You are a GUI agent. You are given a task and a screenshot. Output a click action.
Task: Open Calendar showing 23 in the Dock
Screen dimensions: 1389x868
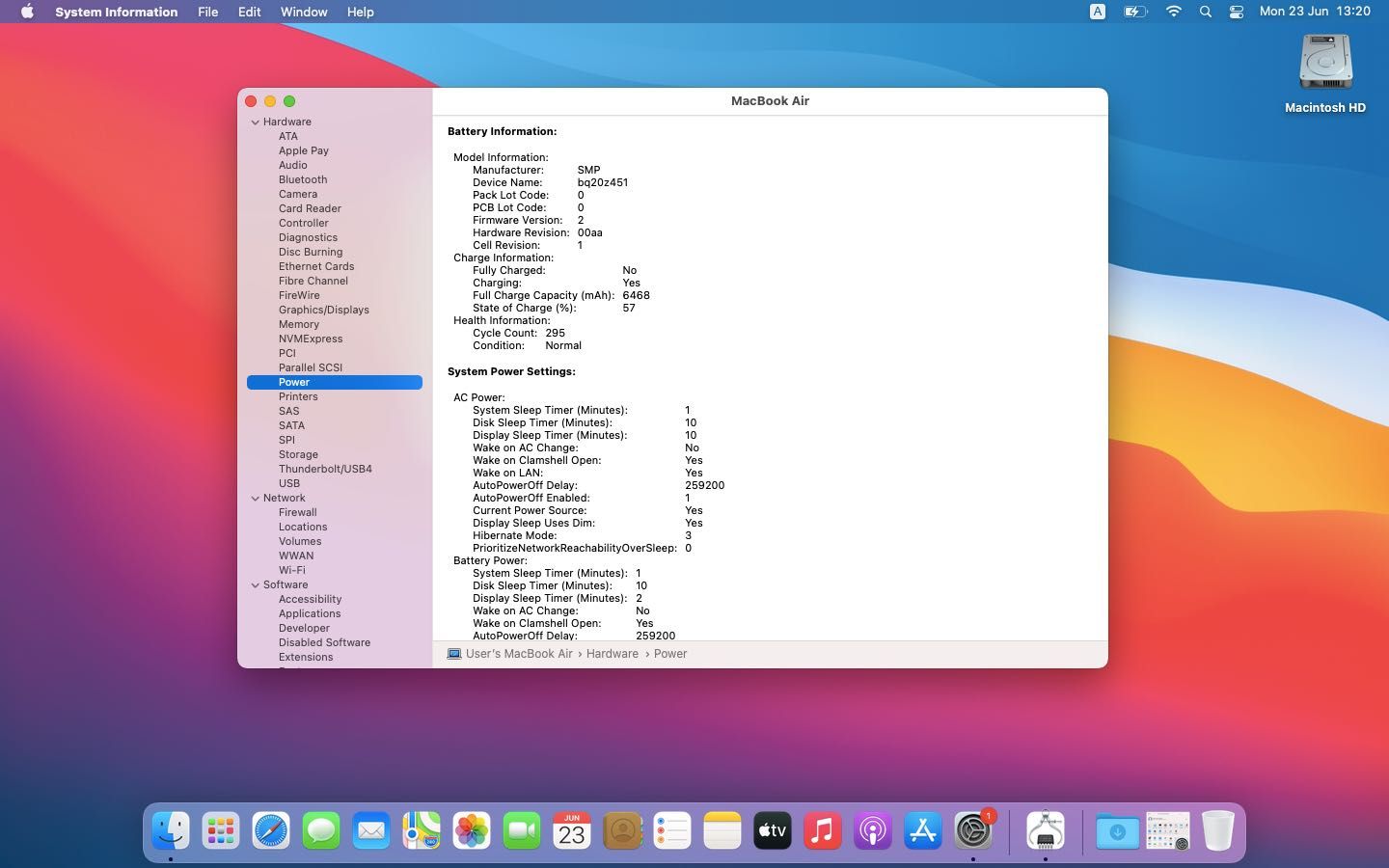[572, 830]
